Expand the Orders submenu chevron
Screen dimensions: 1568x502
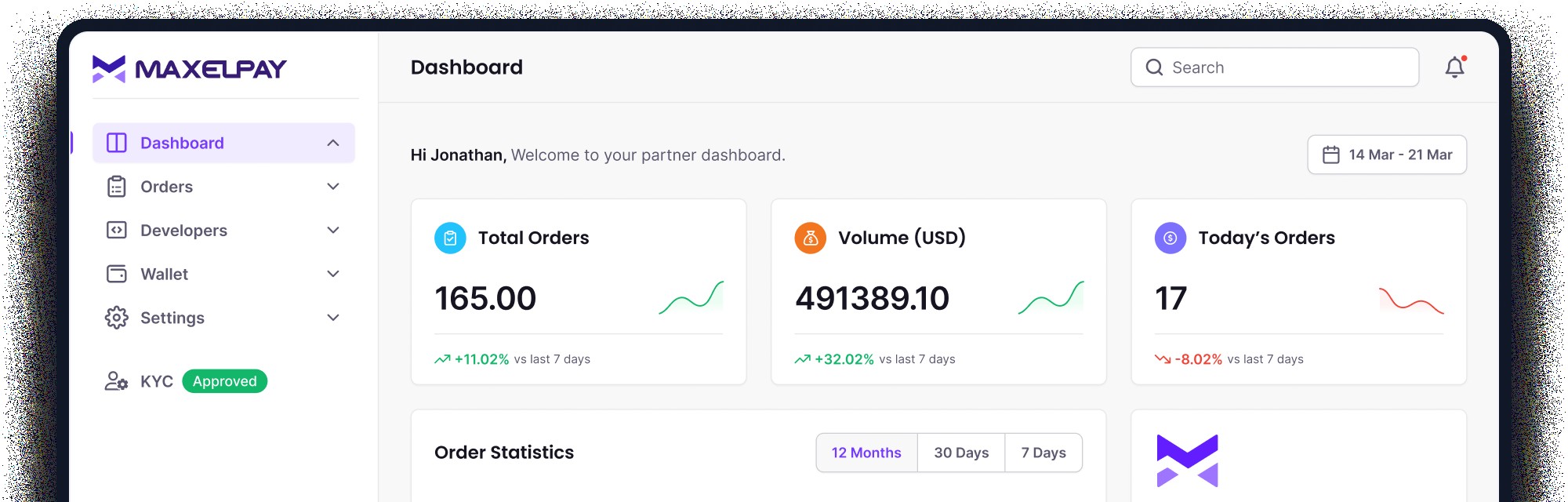pyautogui.click(x=333, y=187)
